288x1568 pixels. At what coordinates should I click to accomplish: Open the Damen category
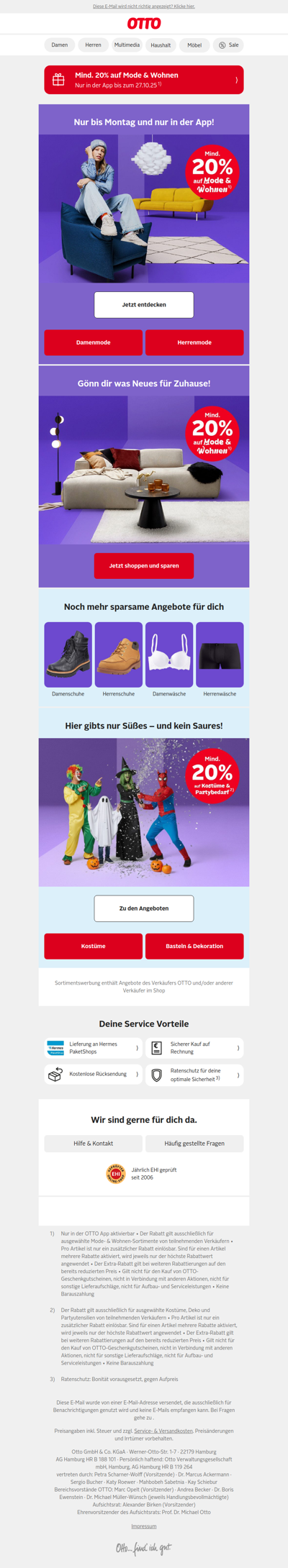tap(60, 45)
